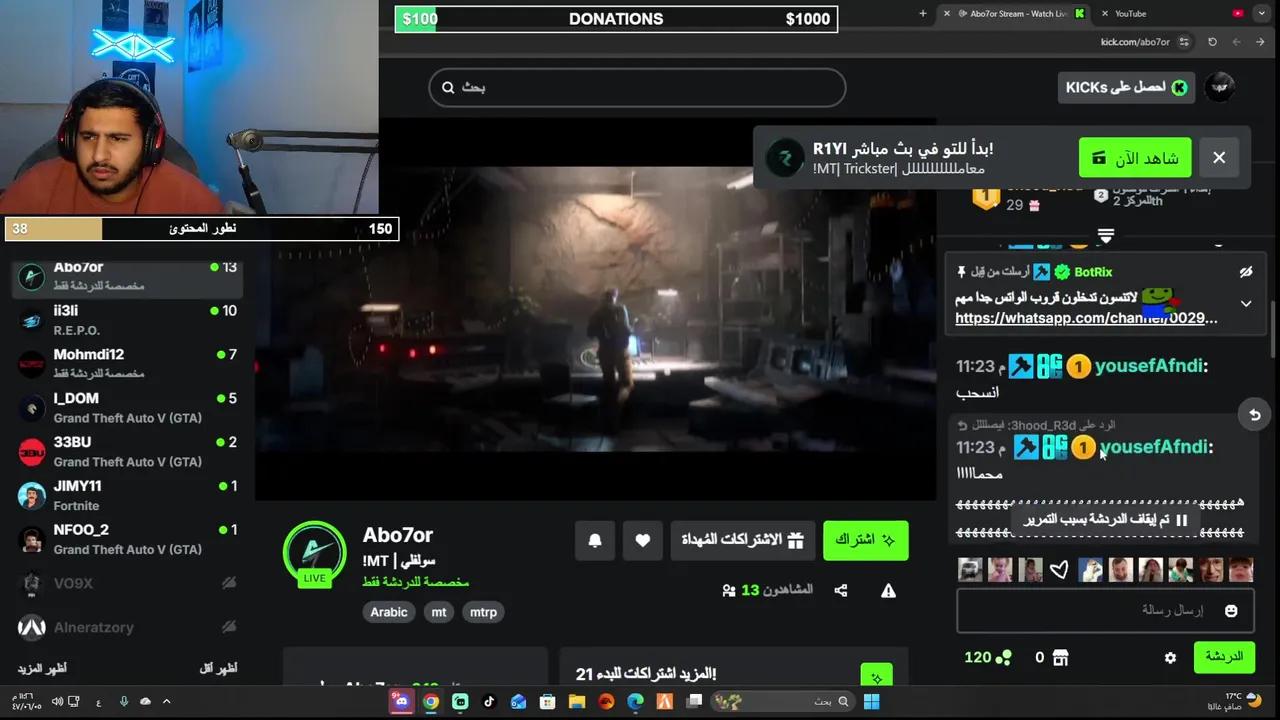Click the Get KICKs button

click(x=1127, y=87)
